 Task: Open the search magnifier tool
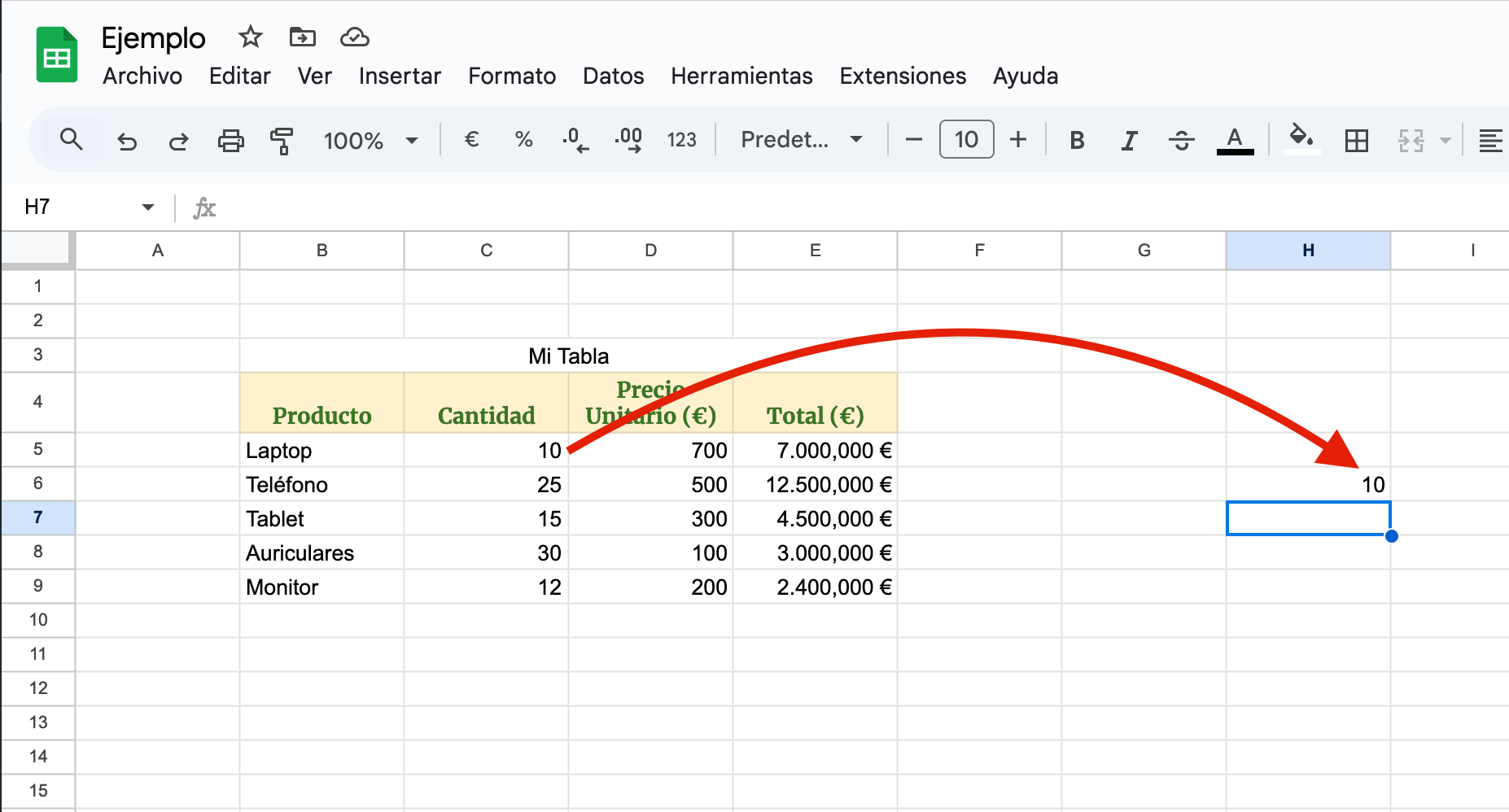pos(72,140)
